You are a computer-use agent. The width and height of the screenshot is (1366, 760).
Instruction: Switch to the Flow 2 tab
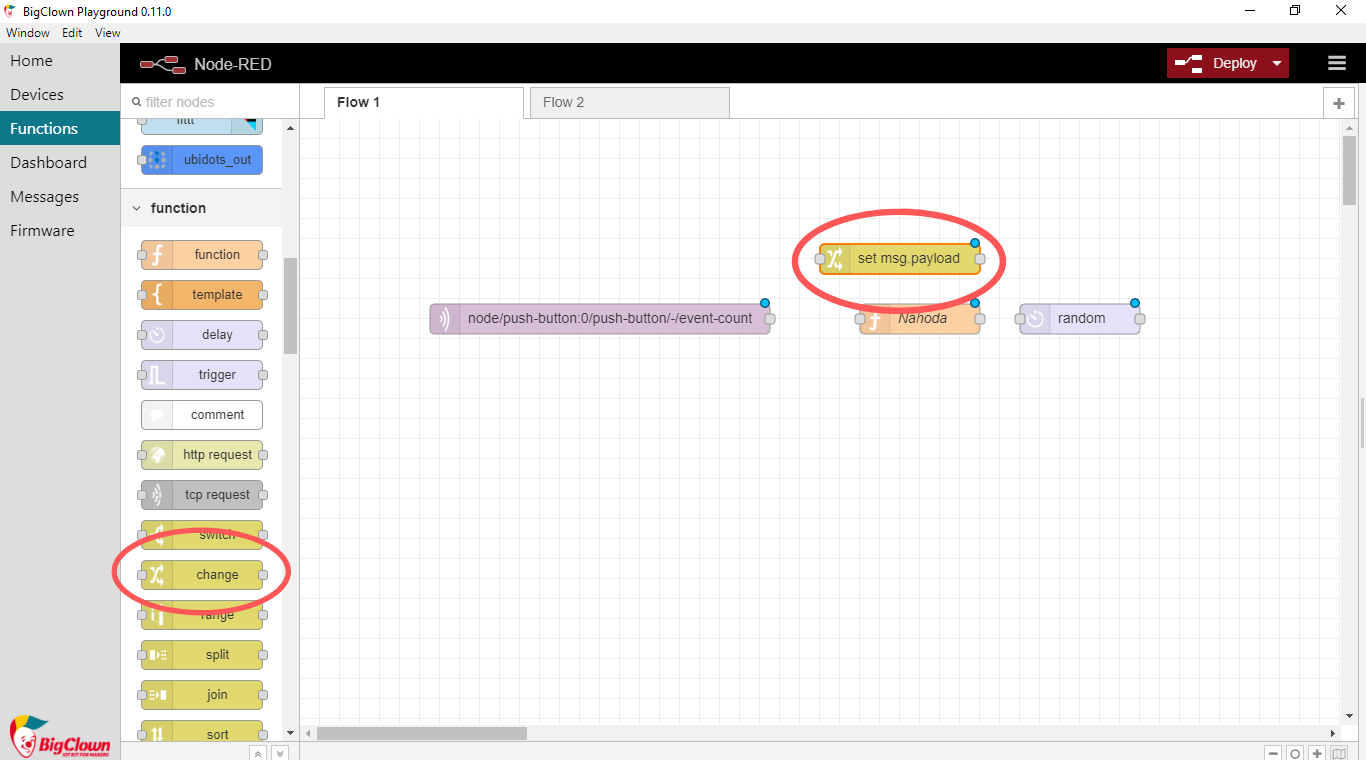pos(630,103)
